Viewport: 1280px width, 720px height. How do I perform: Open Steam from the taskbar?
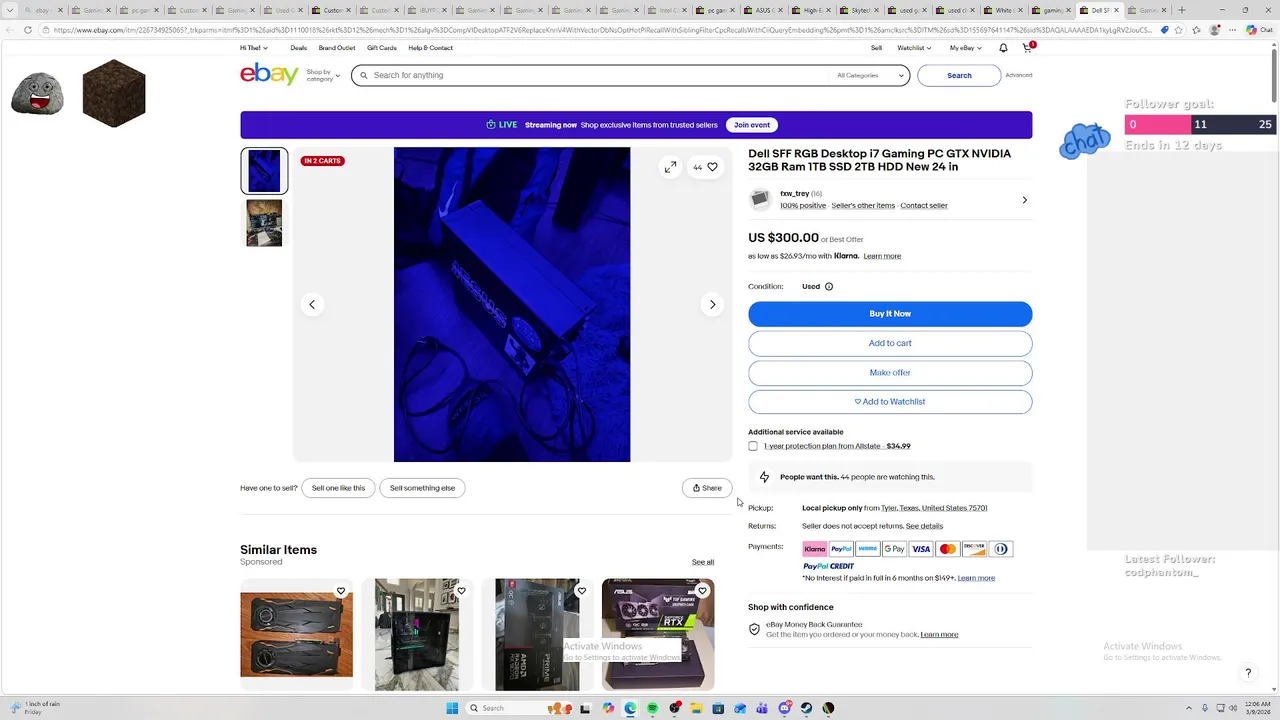806,708
